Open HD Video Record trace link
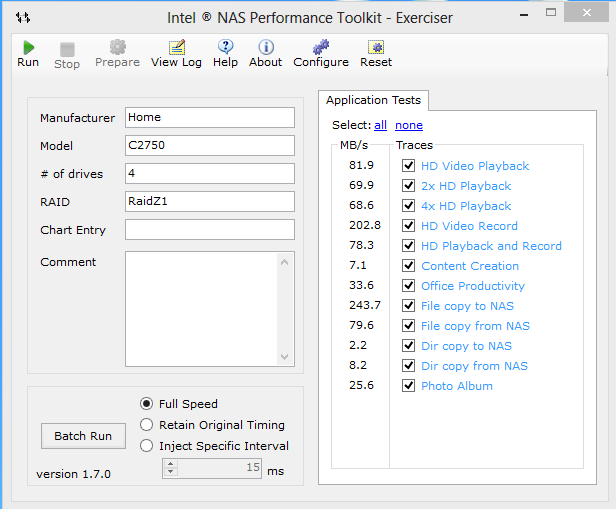Viewport: 616px width, 509px height. point(469,226)
